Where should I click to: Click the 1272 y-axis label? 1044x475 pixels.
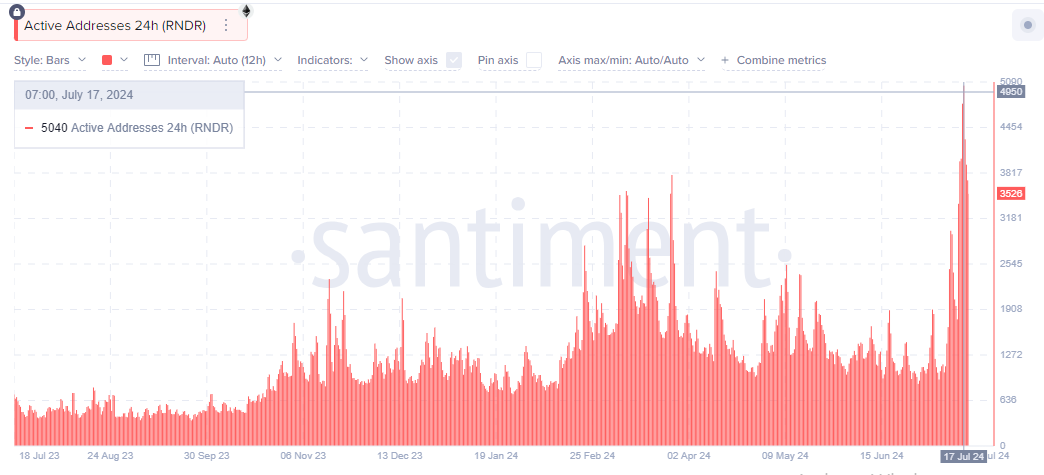pyautogui.click(x=1011, y=354)
